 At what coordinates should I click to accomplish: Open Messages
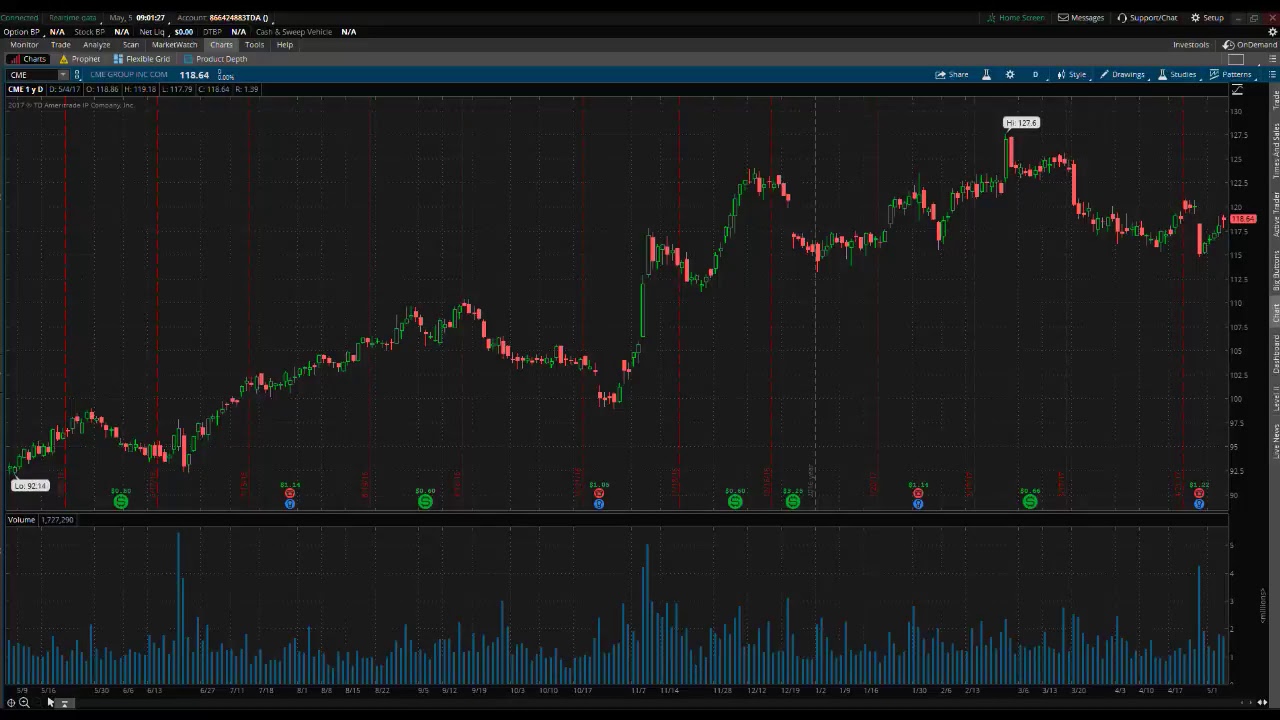tap(1081, 18)
